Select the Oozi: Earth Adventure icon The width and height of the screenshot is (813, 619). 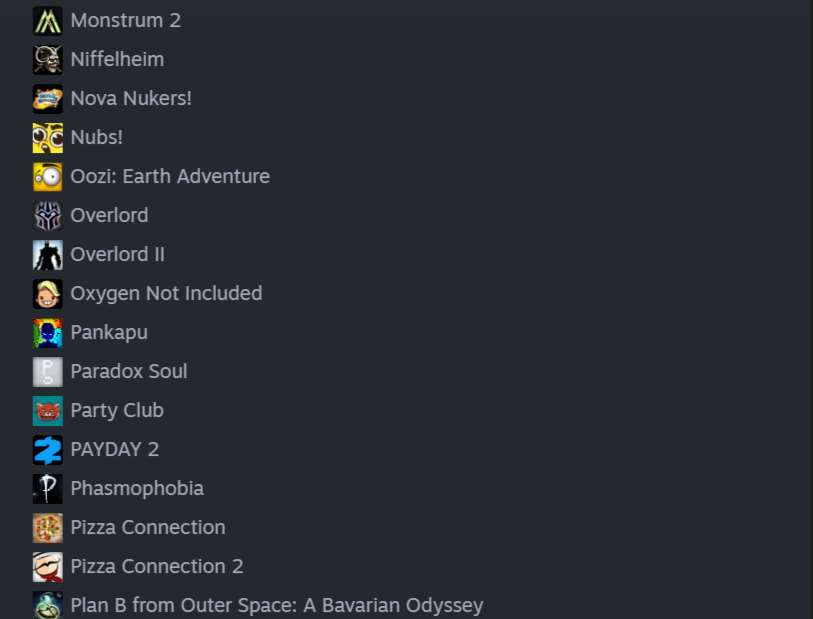(x=48, y=177)
